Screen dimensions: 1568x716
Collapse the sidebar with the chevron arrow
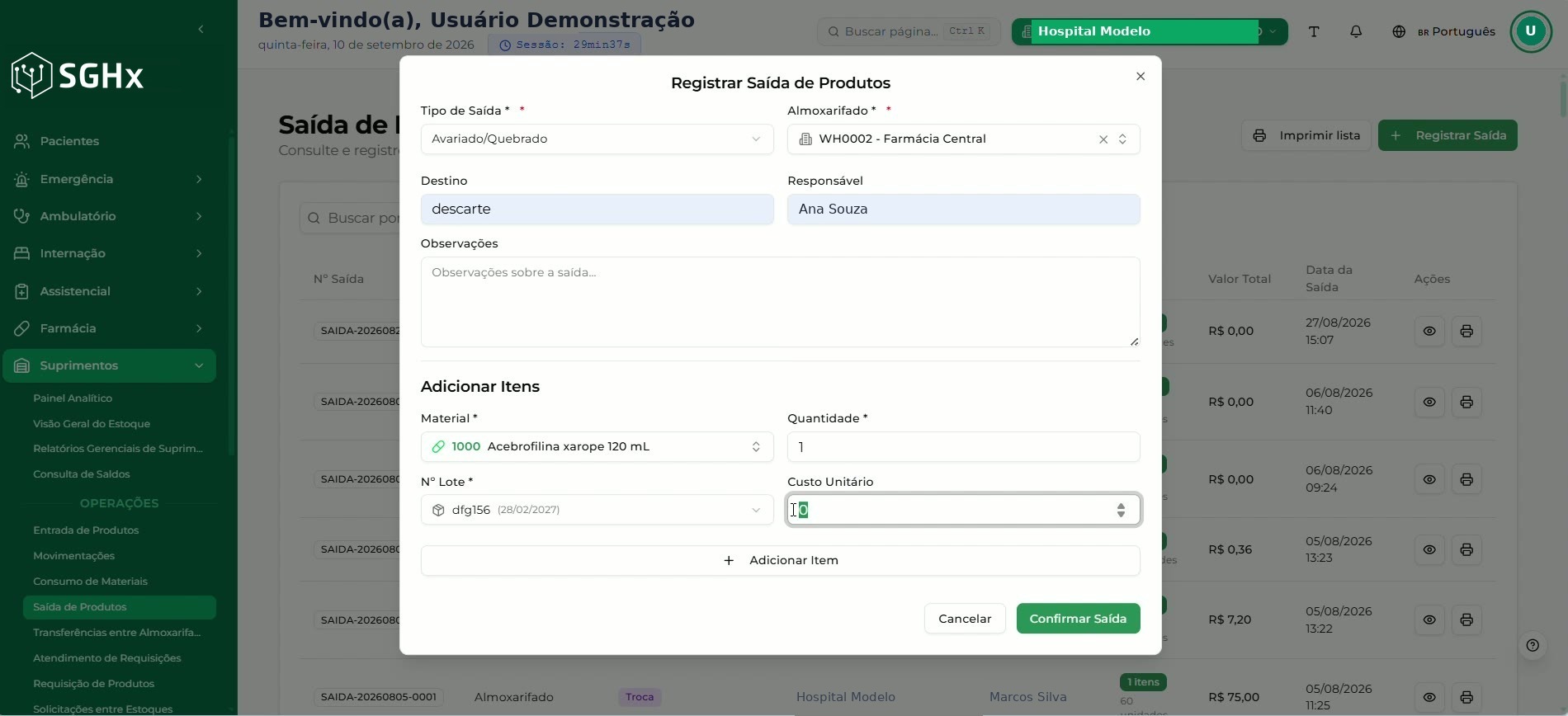(x=201, y=30)
